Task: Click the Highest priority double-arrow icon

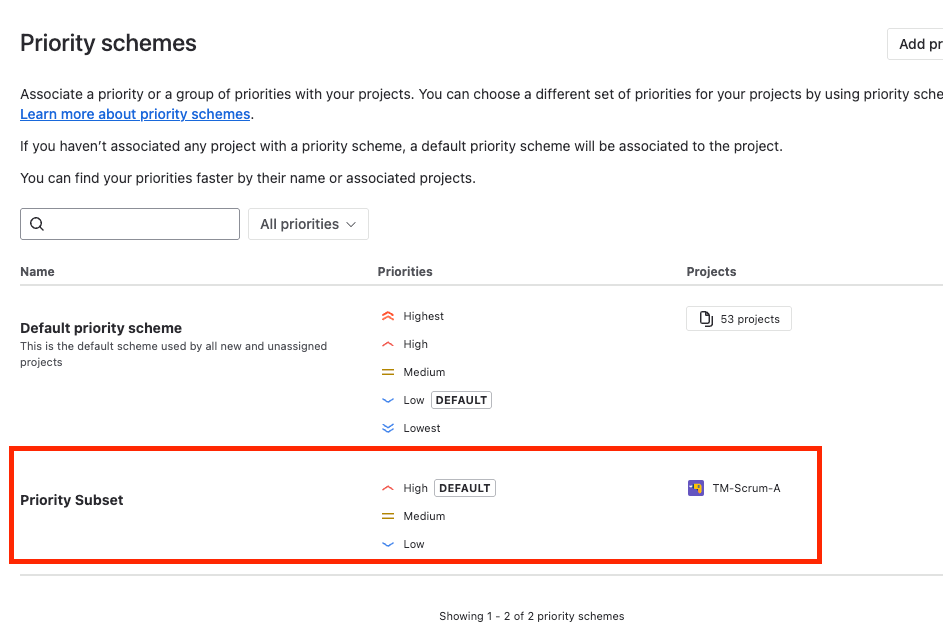Action: [x=388, y=316]
